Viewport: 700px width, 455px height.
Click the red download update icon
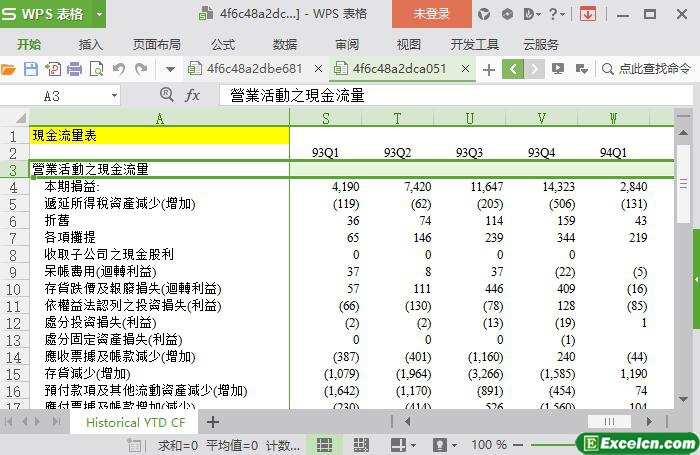point(588,14)
